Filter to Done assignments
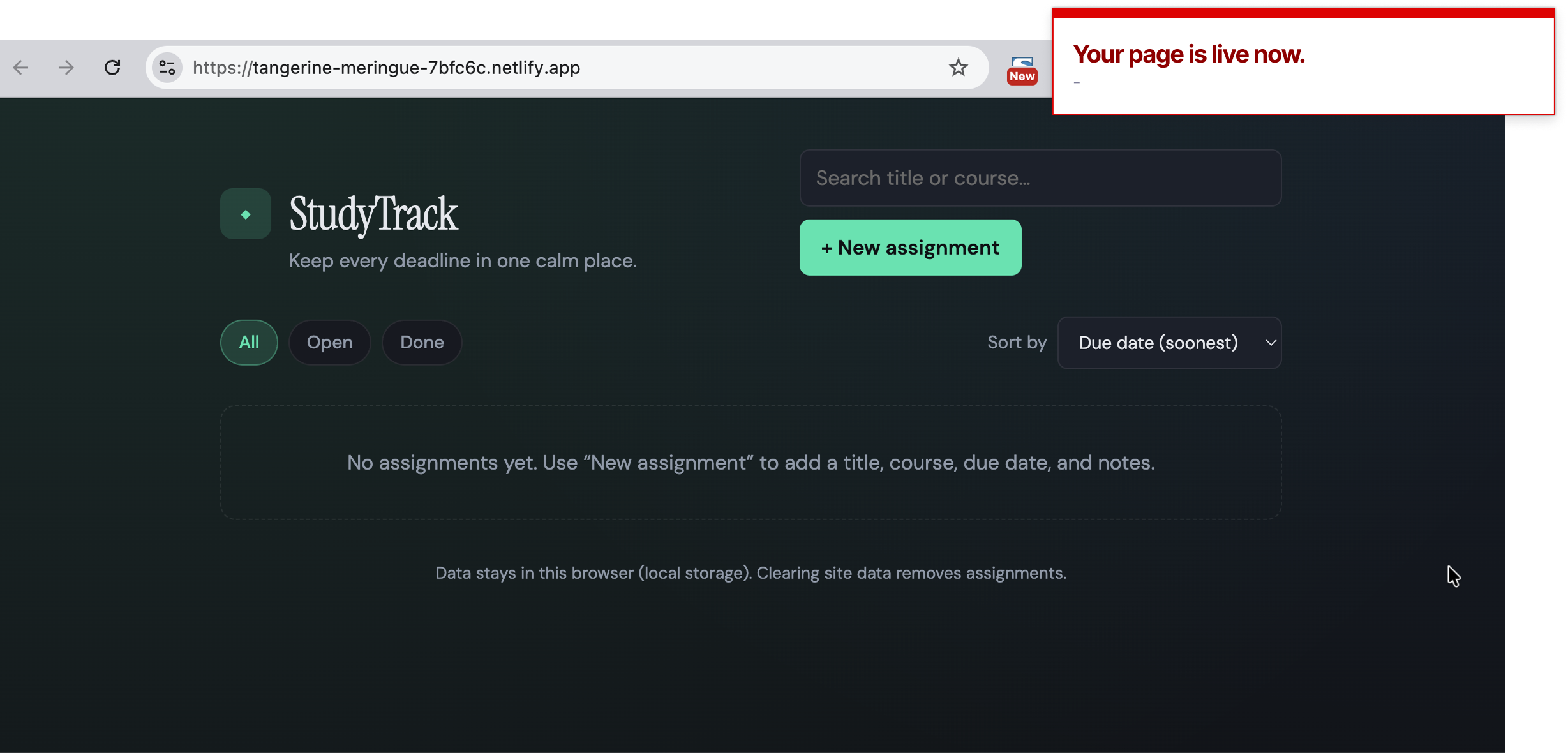Image resolution: width=1568 pixels, height=753 pixels. tap(422, 343)
